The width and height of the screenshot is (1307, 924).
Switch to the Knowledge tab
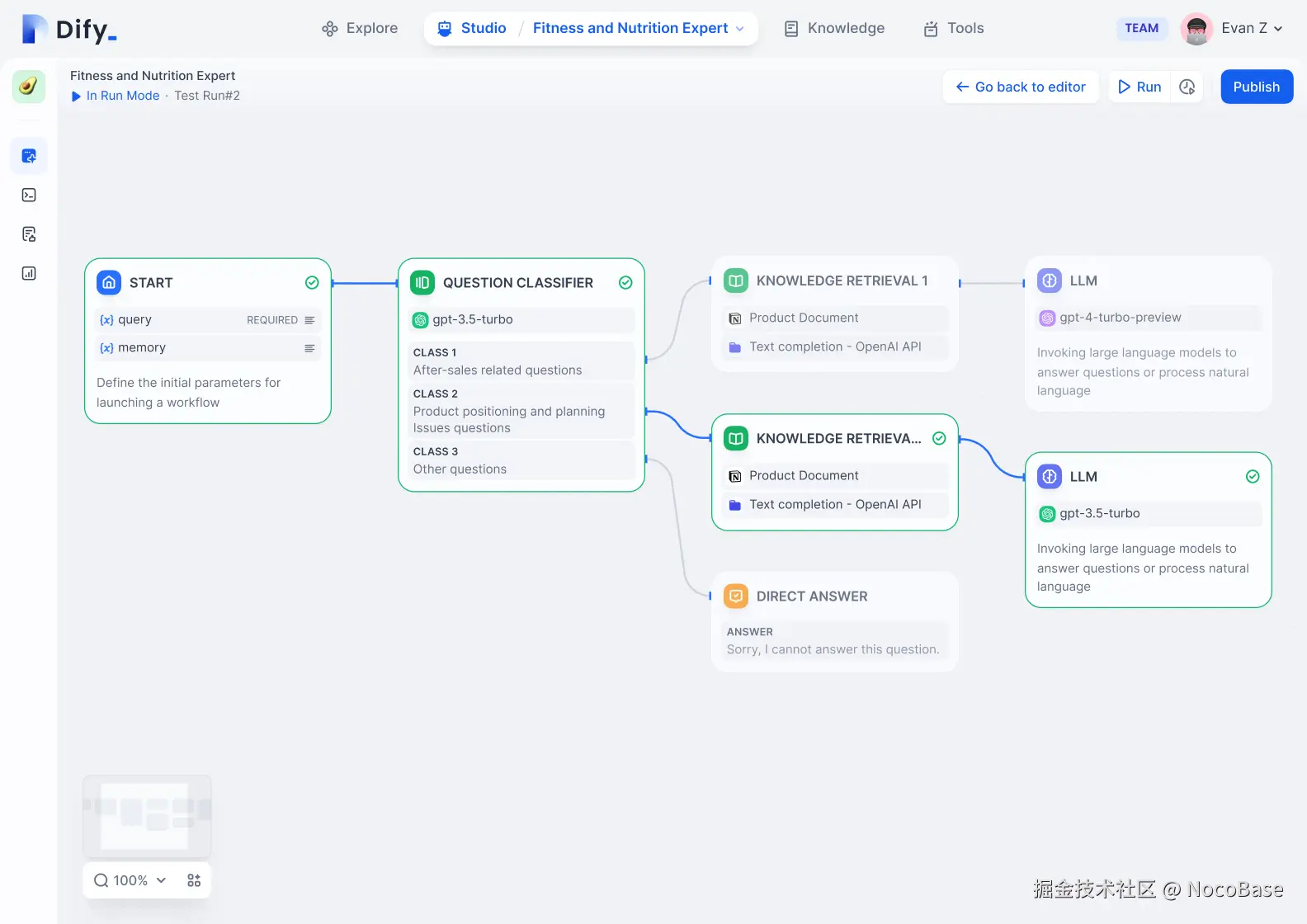click(834, 28)
